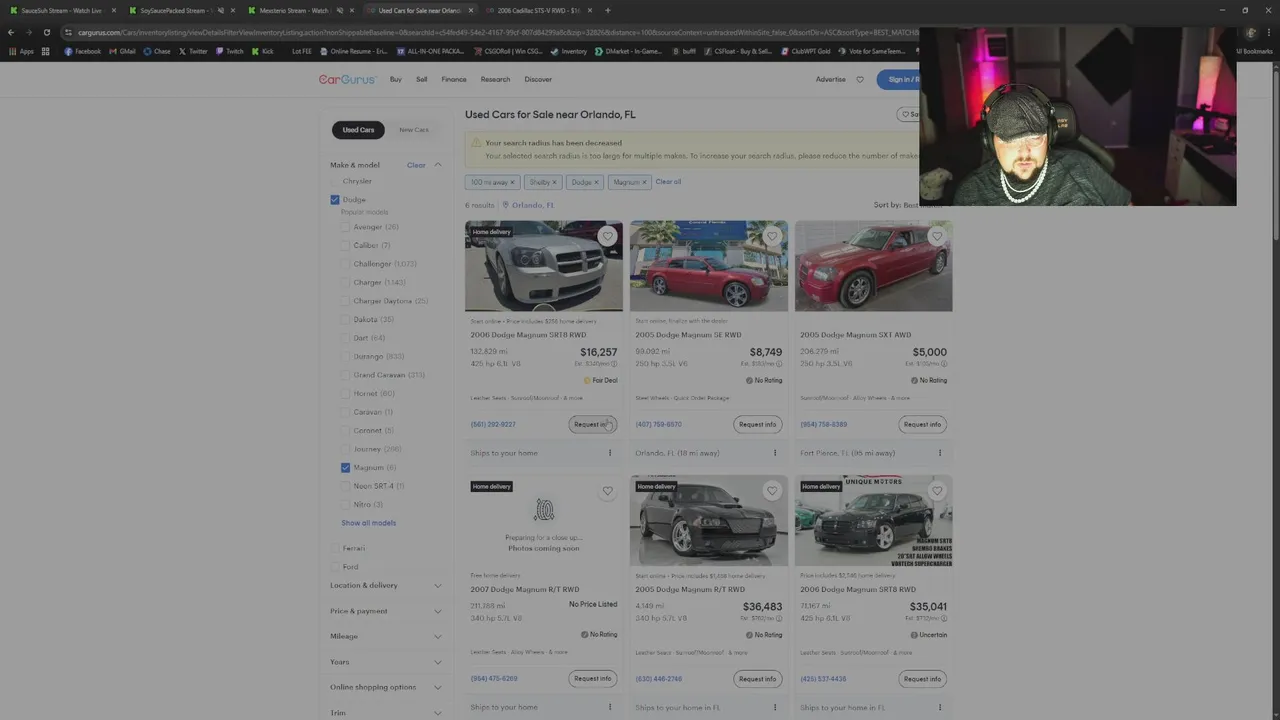This screenshot has width=1280, height=720.
Task: Favorite the 2005 Dodge Magnum SXT AWD listing
Action: 937,236
